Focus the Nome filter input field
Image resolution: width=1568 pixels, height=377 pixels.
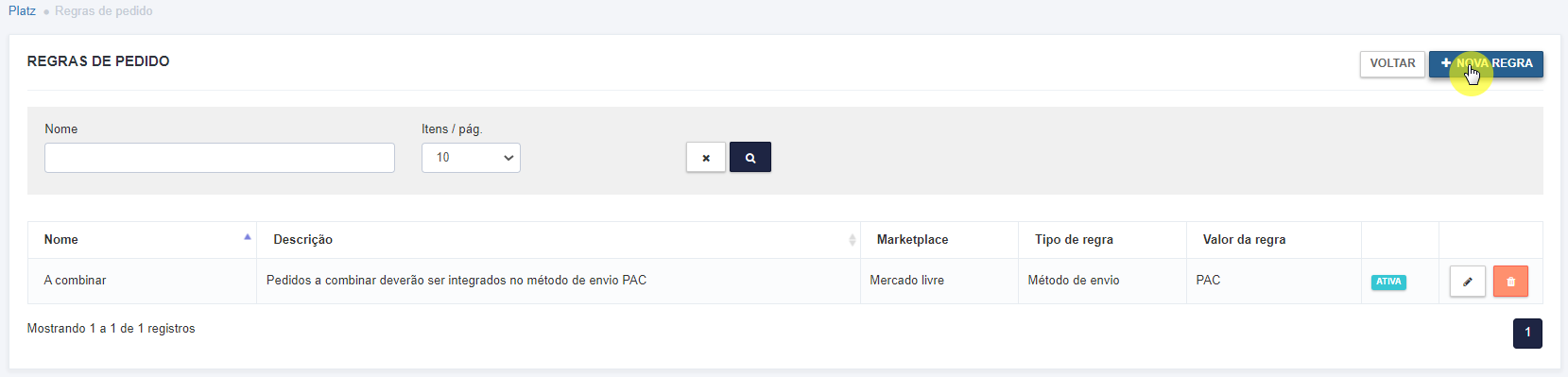pos(219,158)
